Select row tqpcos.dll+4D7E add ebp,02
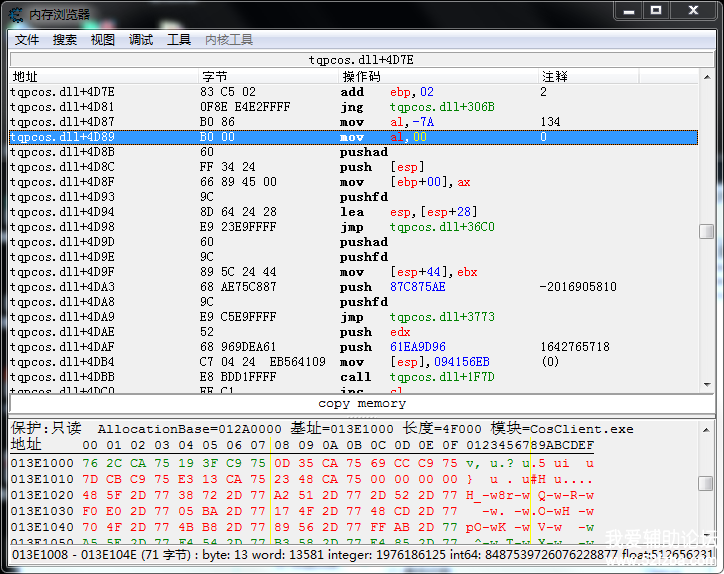Screen dimensions: 724x574 [353, 92]
